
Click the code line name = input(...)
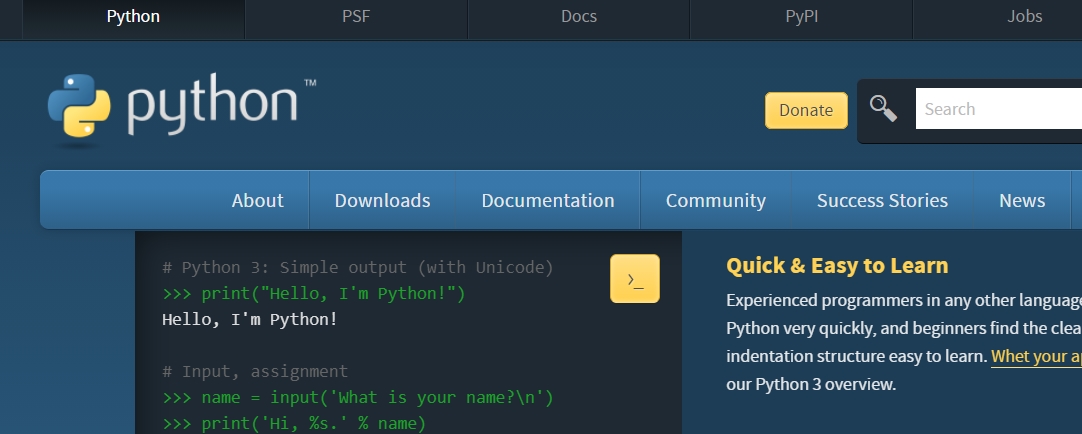point(357,397)
